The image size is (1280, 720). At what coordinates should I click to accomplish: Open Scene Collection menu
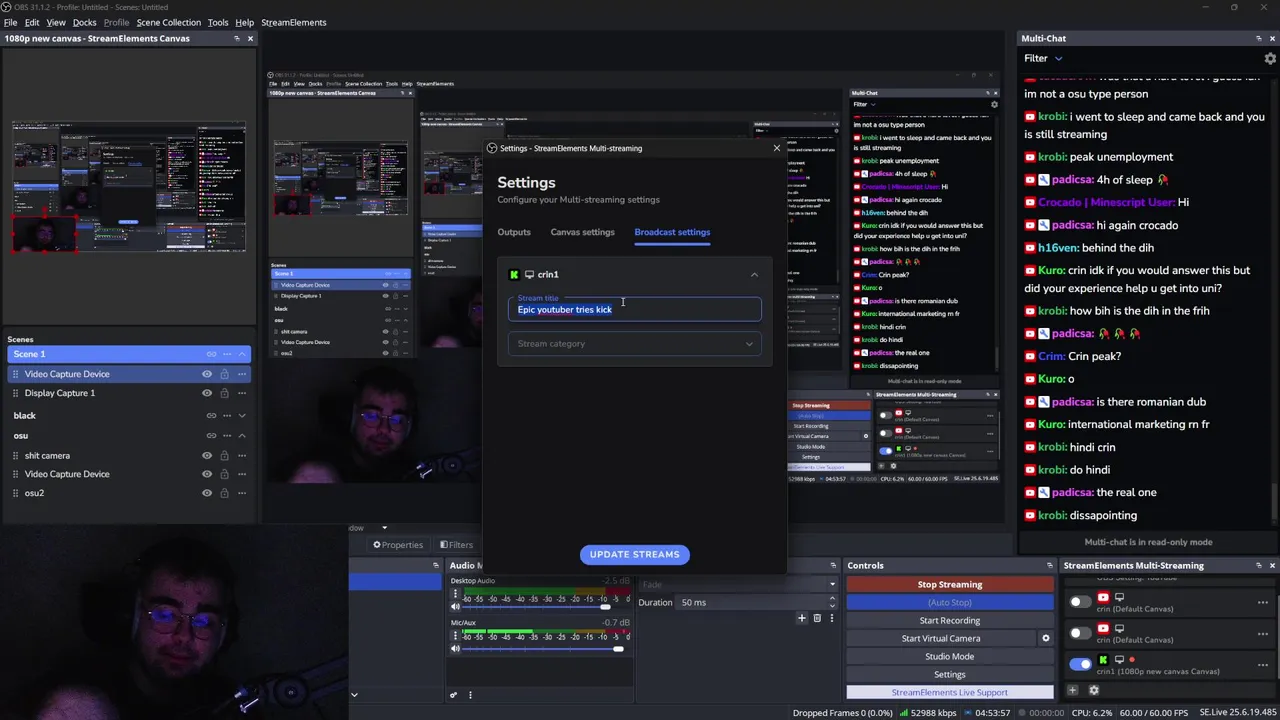pos(168,22)
